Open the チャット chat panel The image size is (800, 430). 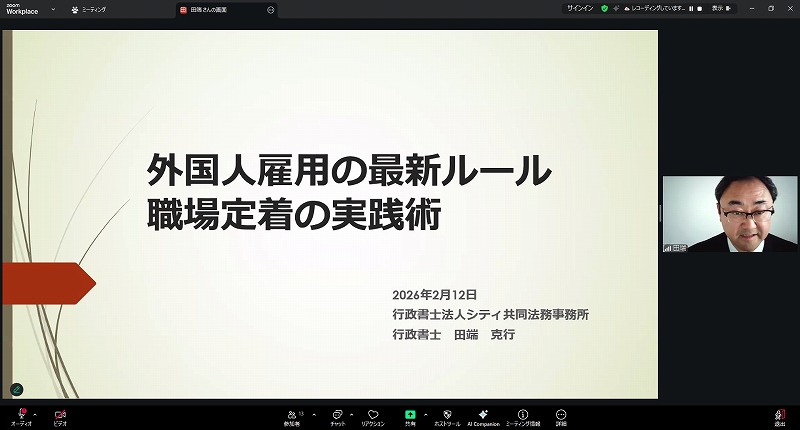(338, 415)
